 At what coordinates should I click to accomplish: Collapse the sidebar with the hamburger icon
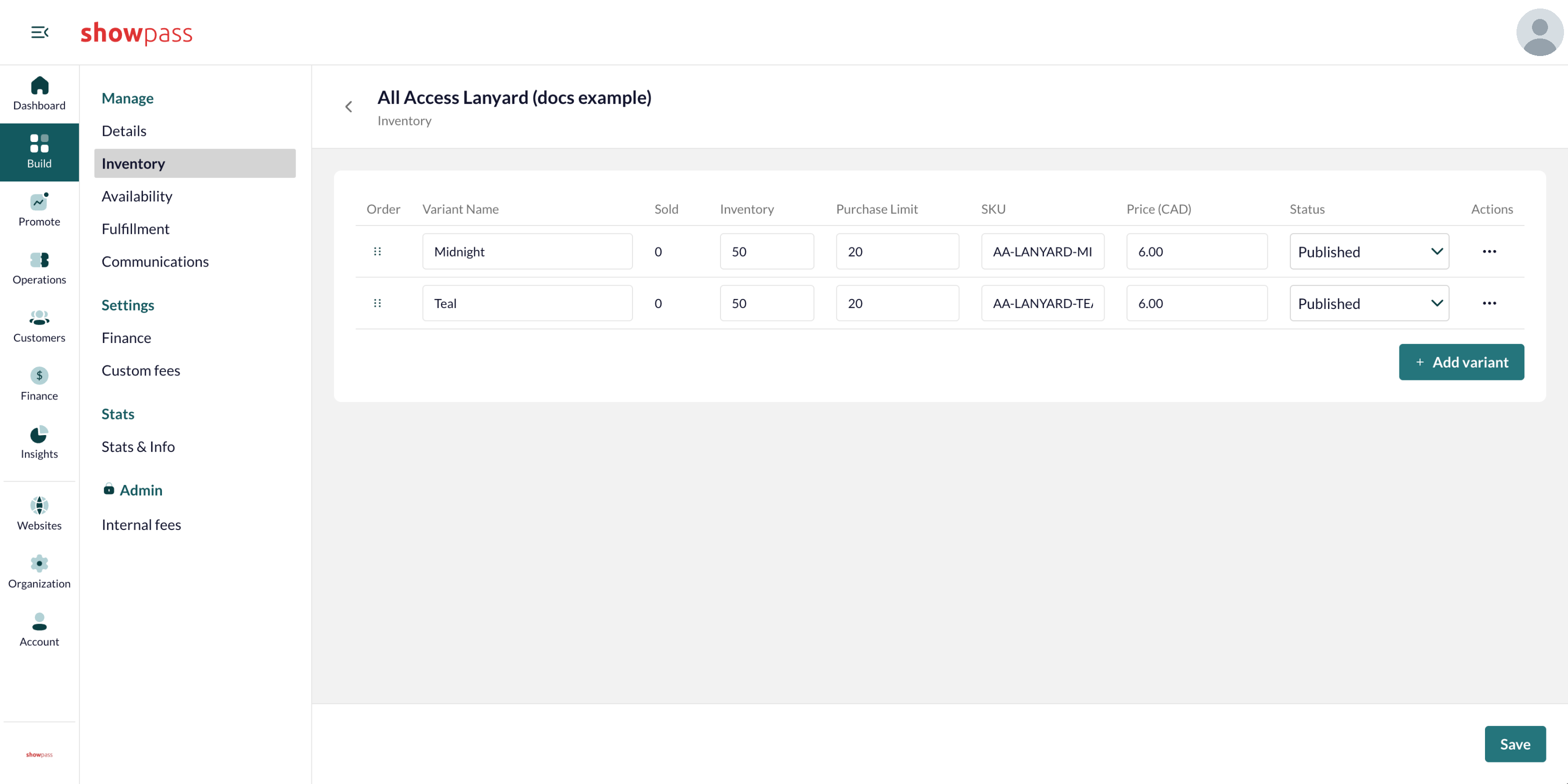pyautogui.click(x=39, y=32)
